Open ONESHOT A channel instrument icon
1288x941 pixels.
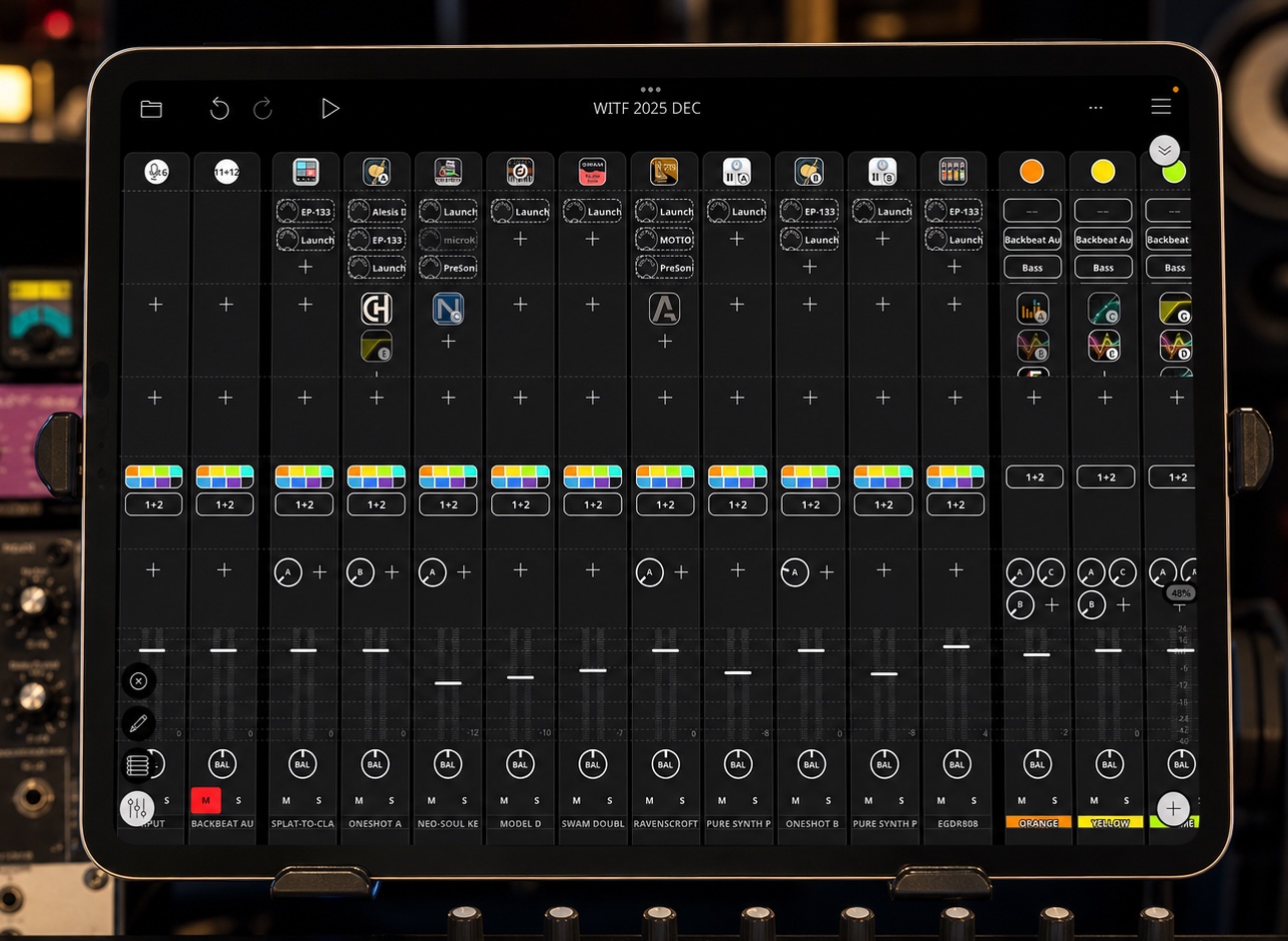(376, 172)
